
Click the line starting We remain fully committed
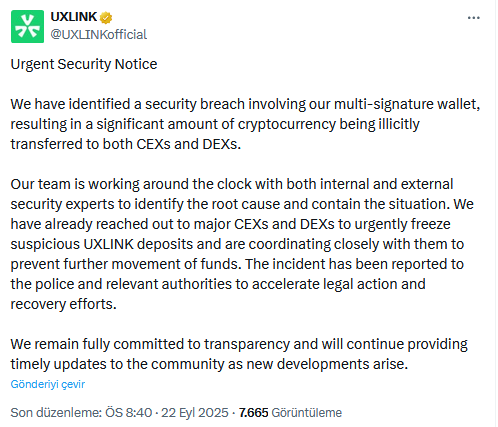(239, 344)
